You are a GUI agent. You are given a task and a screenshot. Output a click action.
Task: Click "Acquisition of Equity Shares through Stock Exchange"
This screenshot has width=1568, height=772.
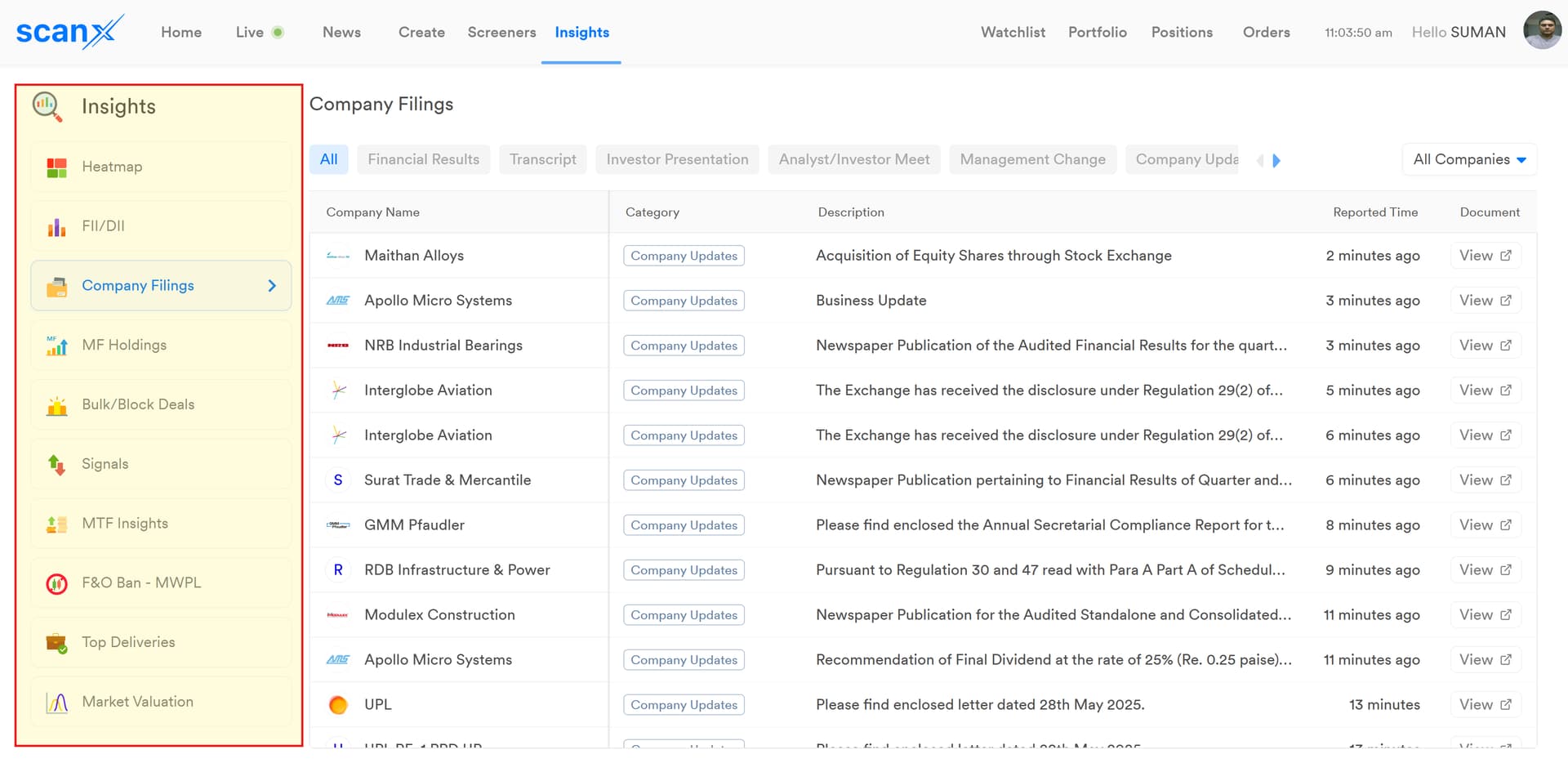click(x=994, y=256)
